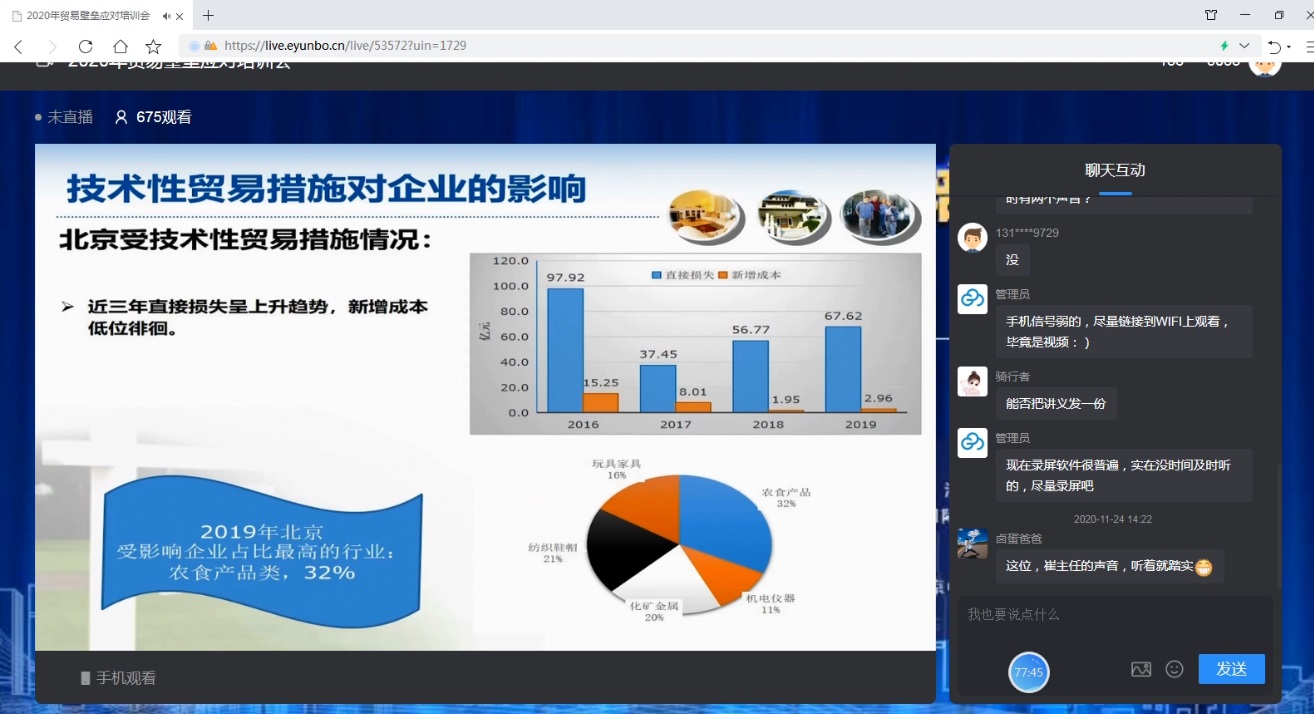Reload the page with refresh icon
This screenshot has height=714, width=1314.
click(85, 46)
